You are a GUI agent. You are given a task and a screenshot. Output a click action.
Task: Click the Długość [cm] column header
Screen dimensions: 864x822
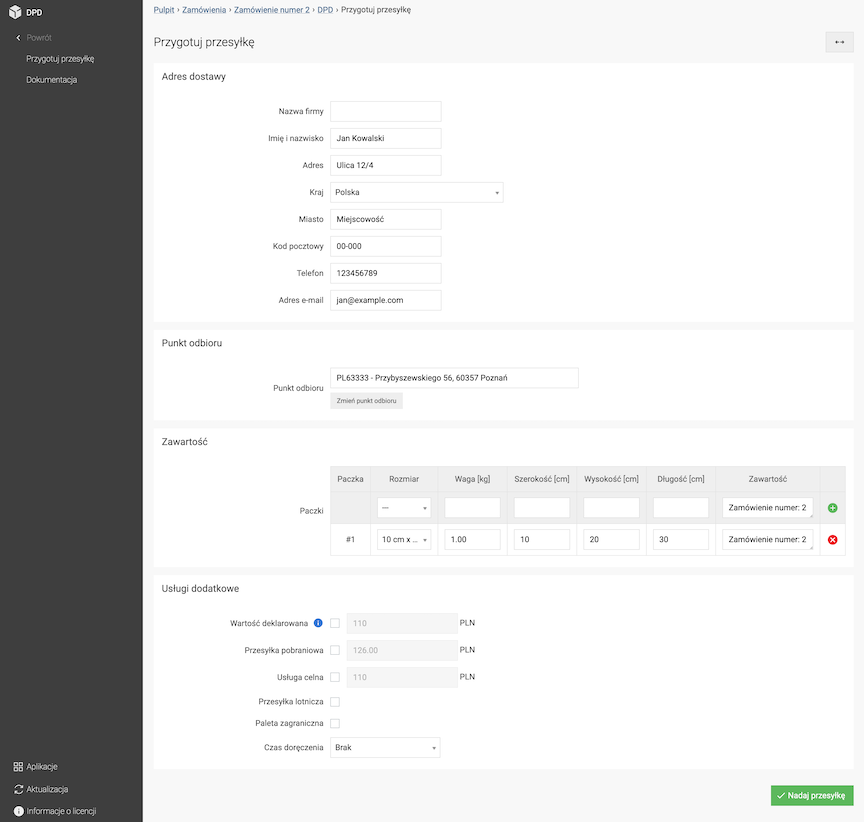[x=681, y=479]
